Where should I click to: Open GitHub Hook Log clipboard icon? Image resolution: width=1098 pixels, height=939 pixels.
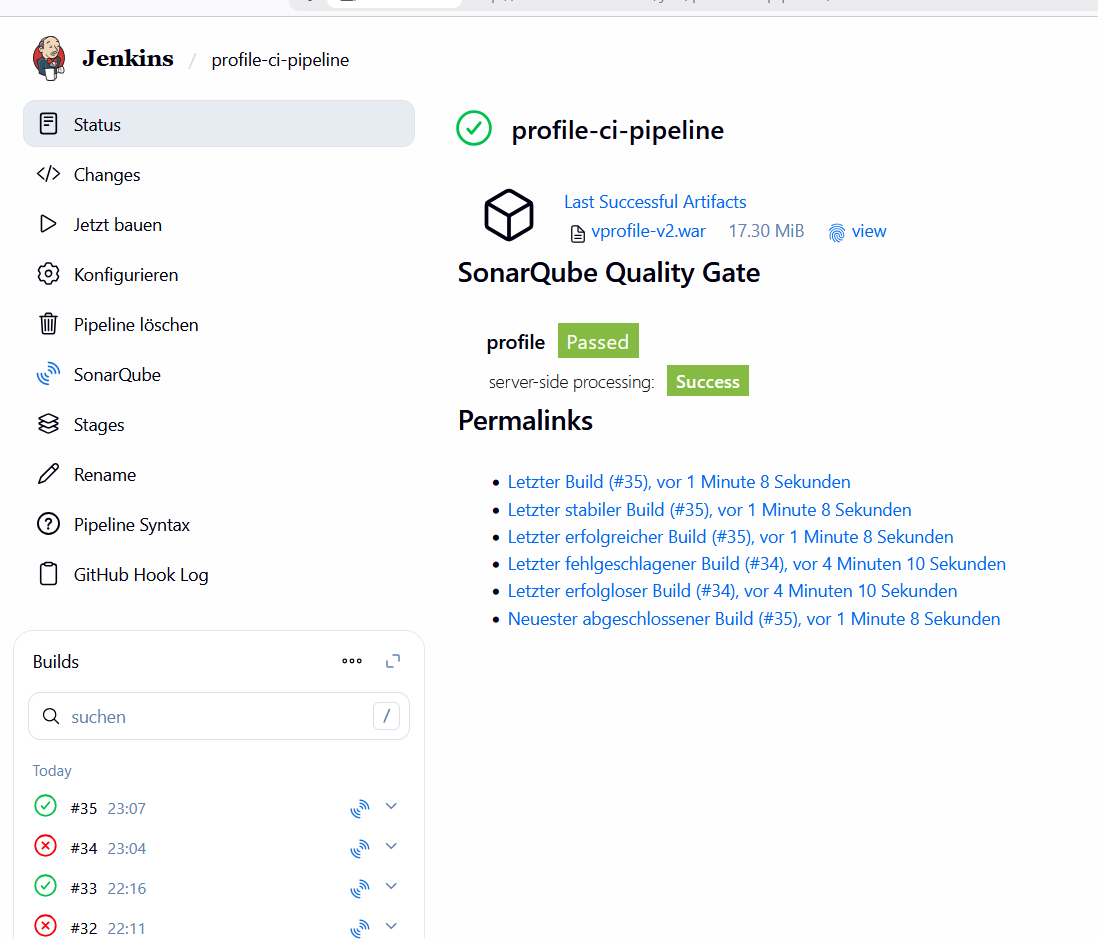point(48,574)
